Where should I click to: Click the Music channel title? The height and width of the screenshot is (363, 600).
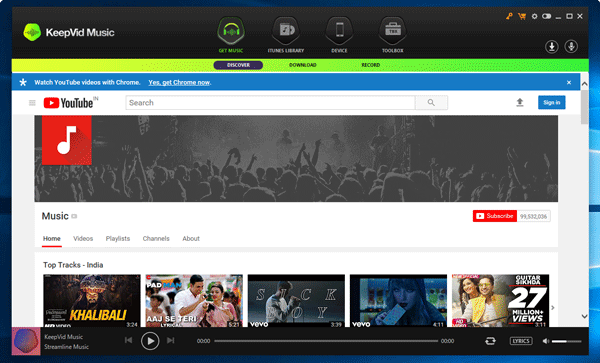pos(55,216)
